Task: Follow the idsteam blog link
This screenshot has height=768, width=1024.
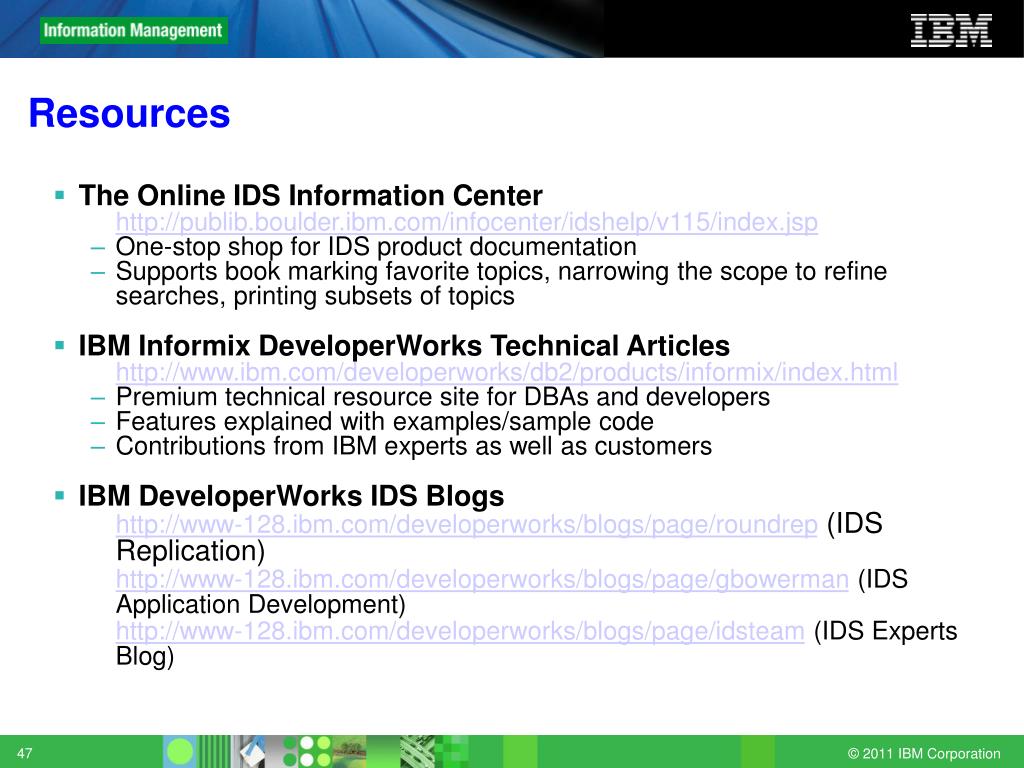Action: [x=460, y=632]
